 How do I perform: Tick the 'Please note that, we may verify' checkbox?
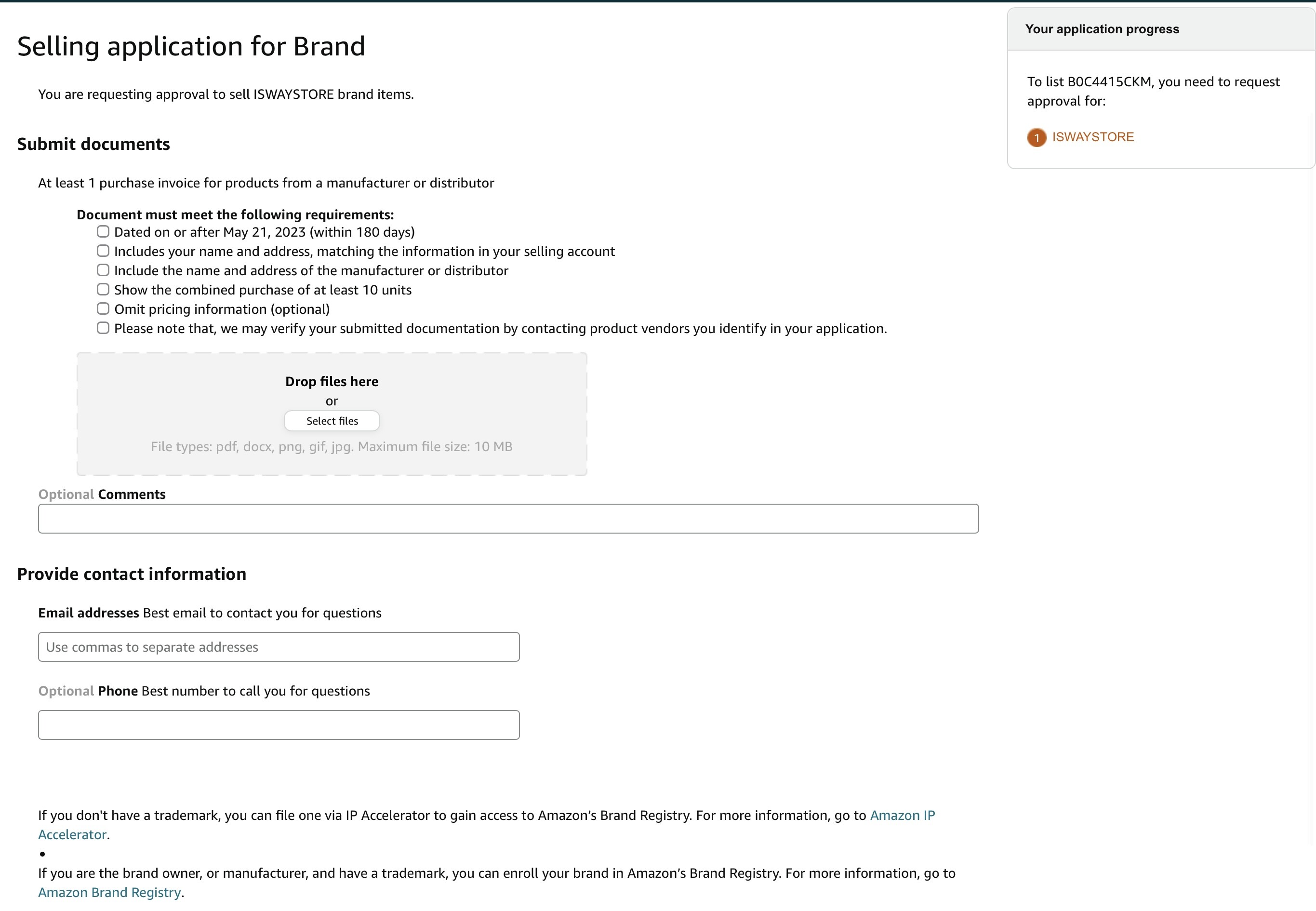coord(103,328)
